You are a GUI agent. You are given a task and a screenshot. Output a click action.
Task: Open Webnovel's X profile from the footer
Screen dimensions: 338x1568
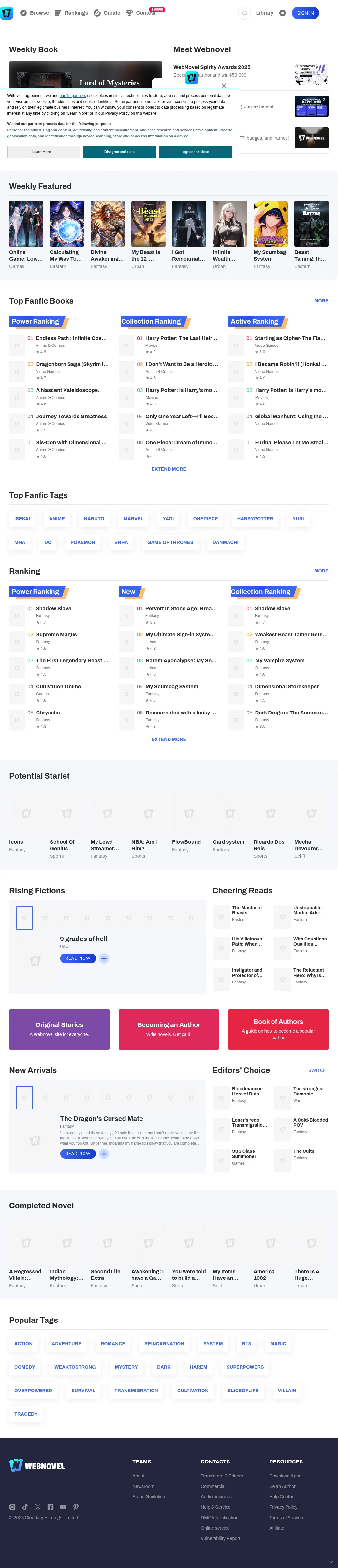coord(38,1506)
